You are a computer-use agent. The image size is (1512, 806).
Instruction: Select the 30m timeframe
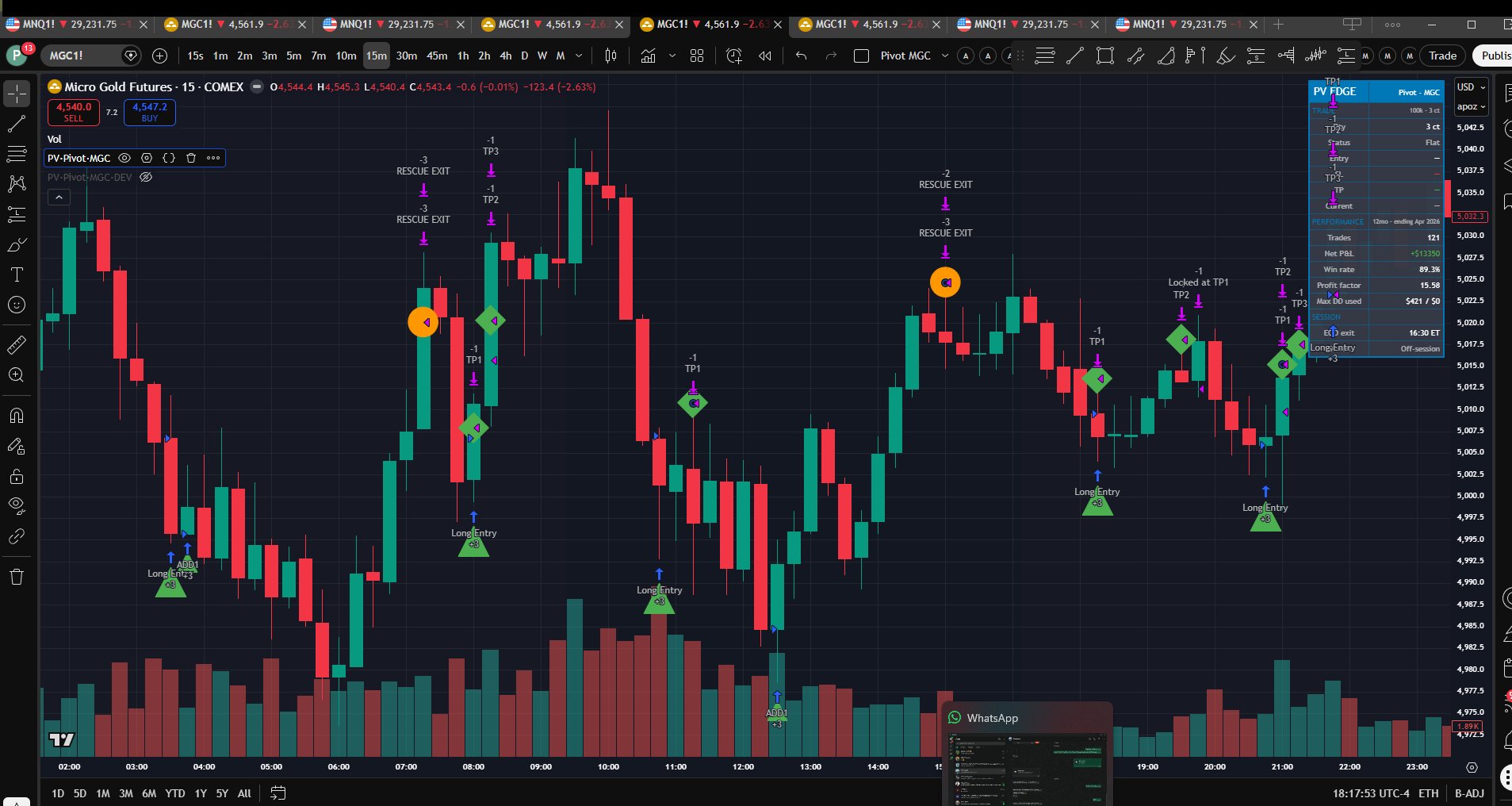tap(407, 56)
